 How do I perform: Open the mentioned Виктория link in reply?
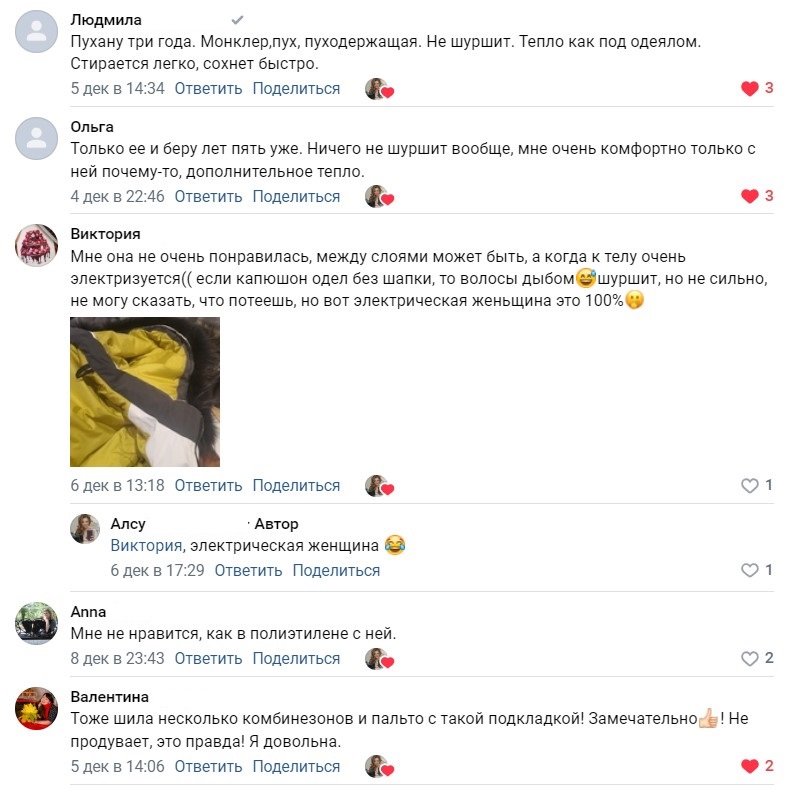coord(146,546)
